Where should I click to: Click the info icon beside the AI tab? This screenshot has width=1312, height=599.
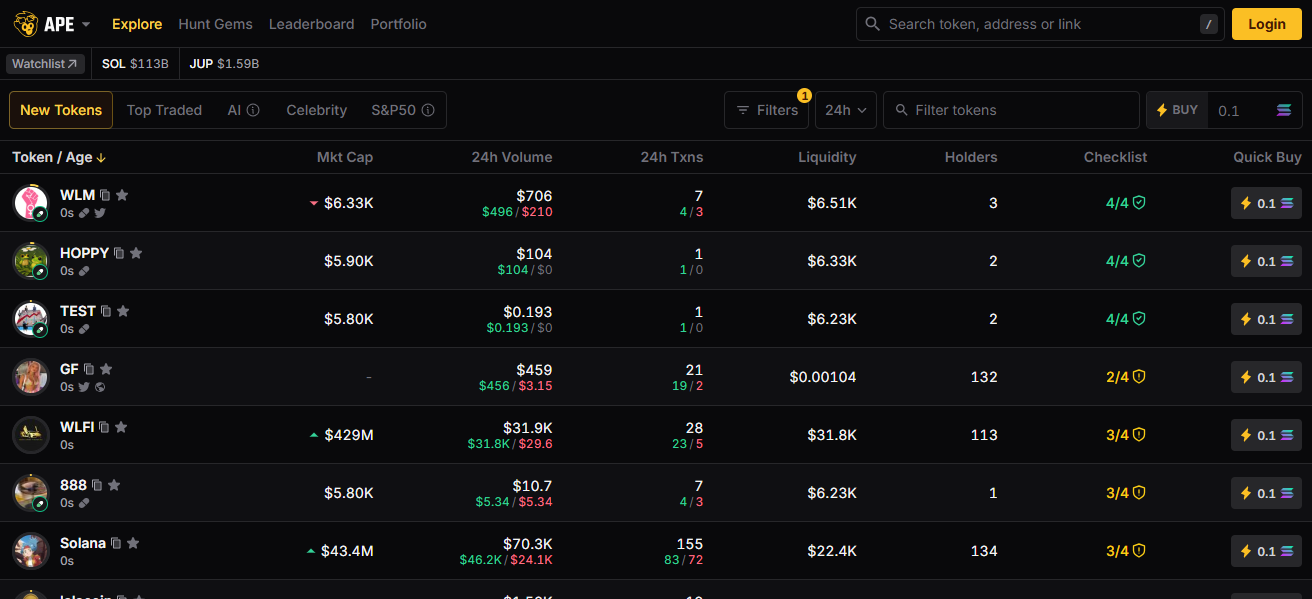coord(253,110)
